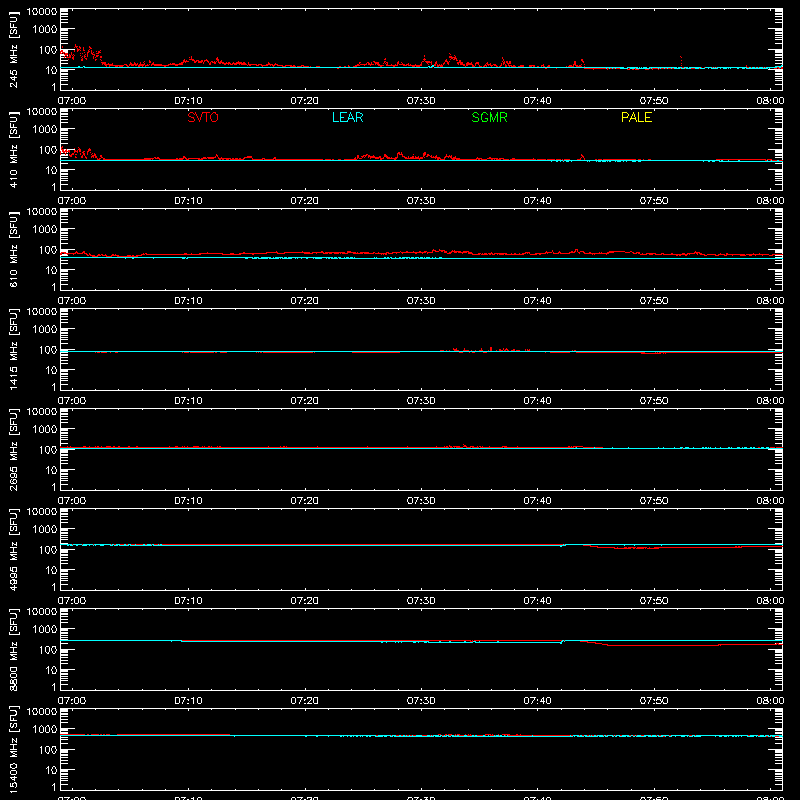Viewport: 800px width, 800px height.
Task: Click the 100 y-axis label of 2695 MHz plot
Action: coord(48,450)
